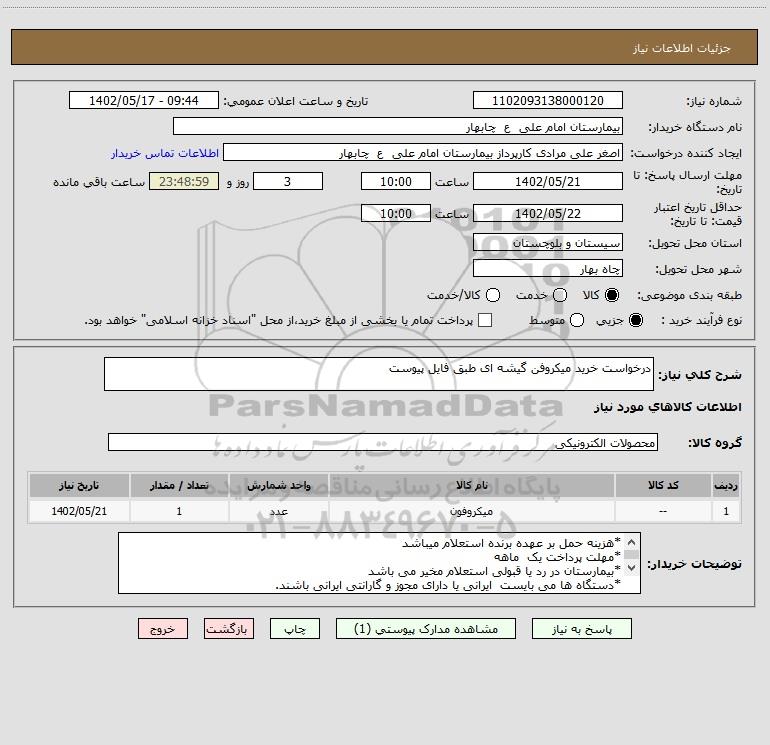Click the price validity date 1402/05/22 field
Viewport: 770px width, 745px height.
(x=548, y=213)
